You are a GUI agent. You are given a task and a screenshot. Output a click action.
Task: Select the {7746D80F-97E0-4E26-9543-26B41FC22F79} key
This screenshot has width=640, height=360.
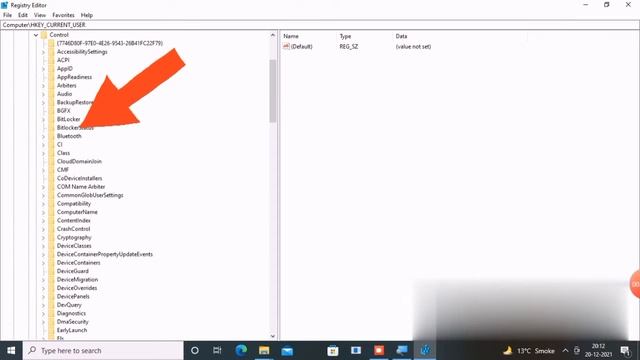(x=110, y=43)
